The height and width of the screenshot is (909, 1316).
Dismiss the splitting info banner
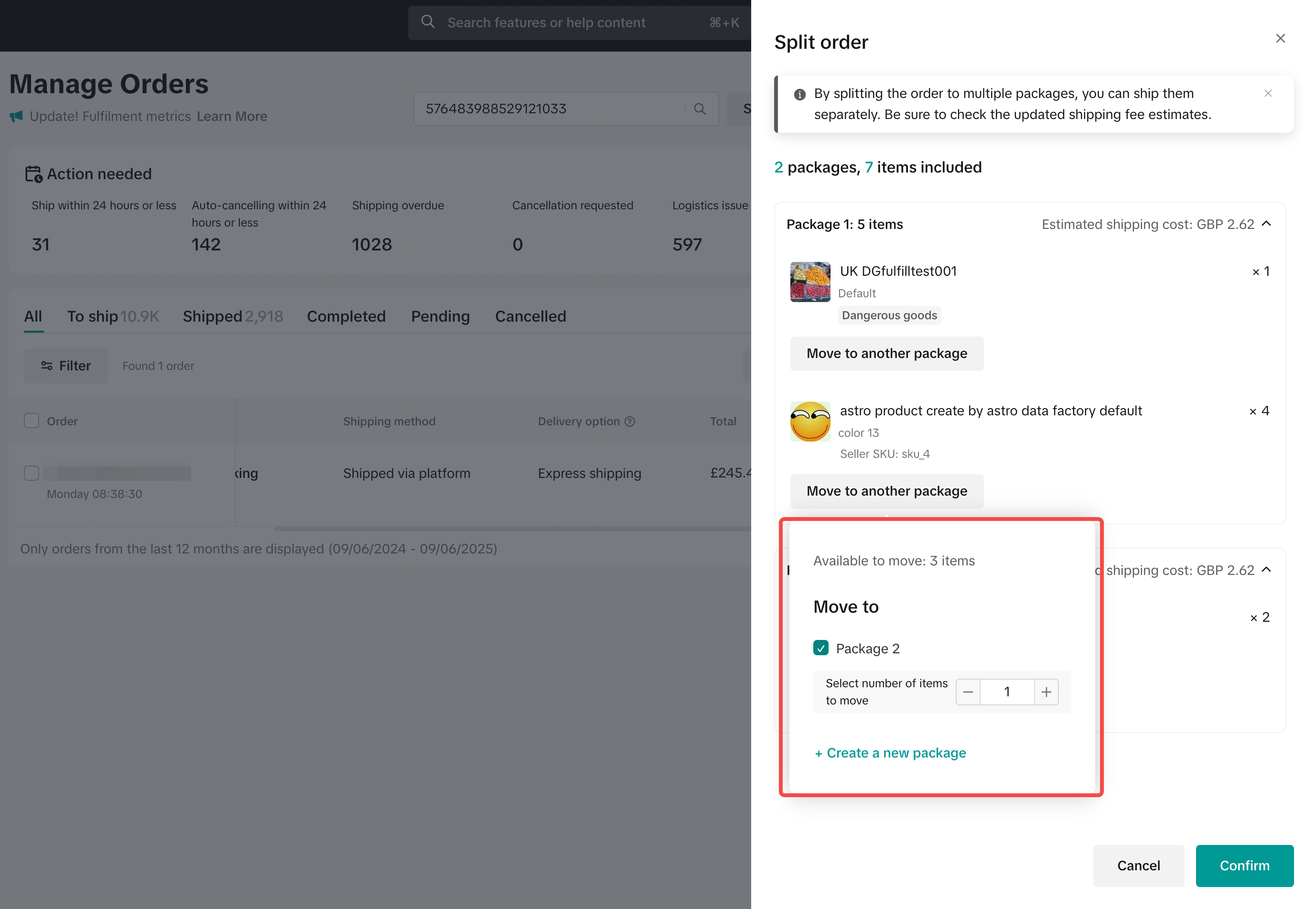[1268, 93]
